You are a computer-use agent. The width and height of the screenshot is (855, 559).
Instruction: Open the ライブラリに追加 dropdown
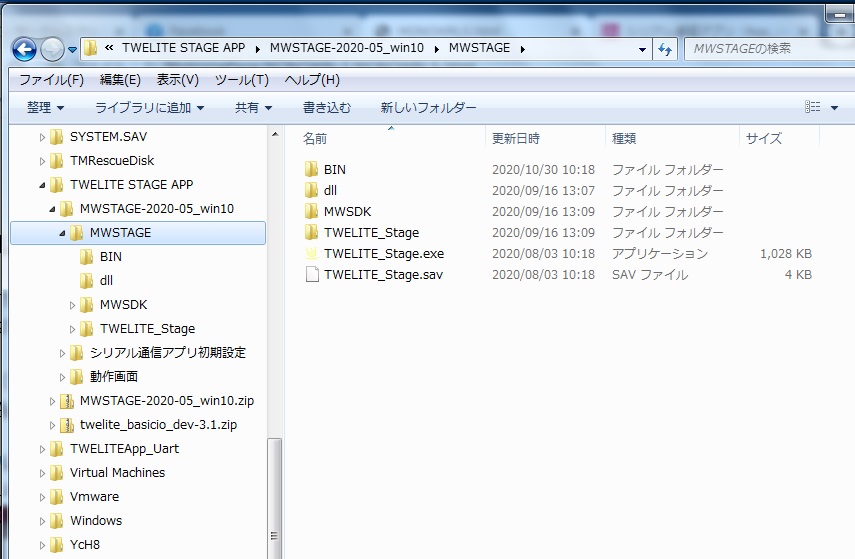[x=149, y=107]
